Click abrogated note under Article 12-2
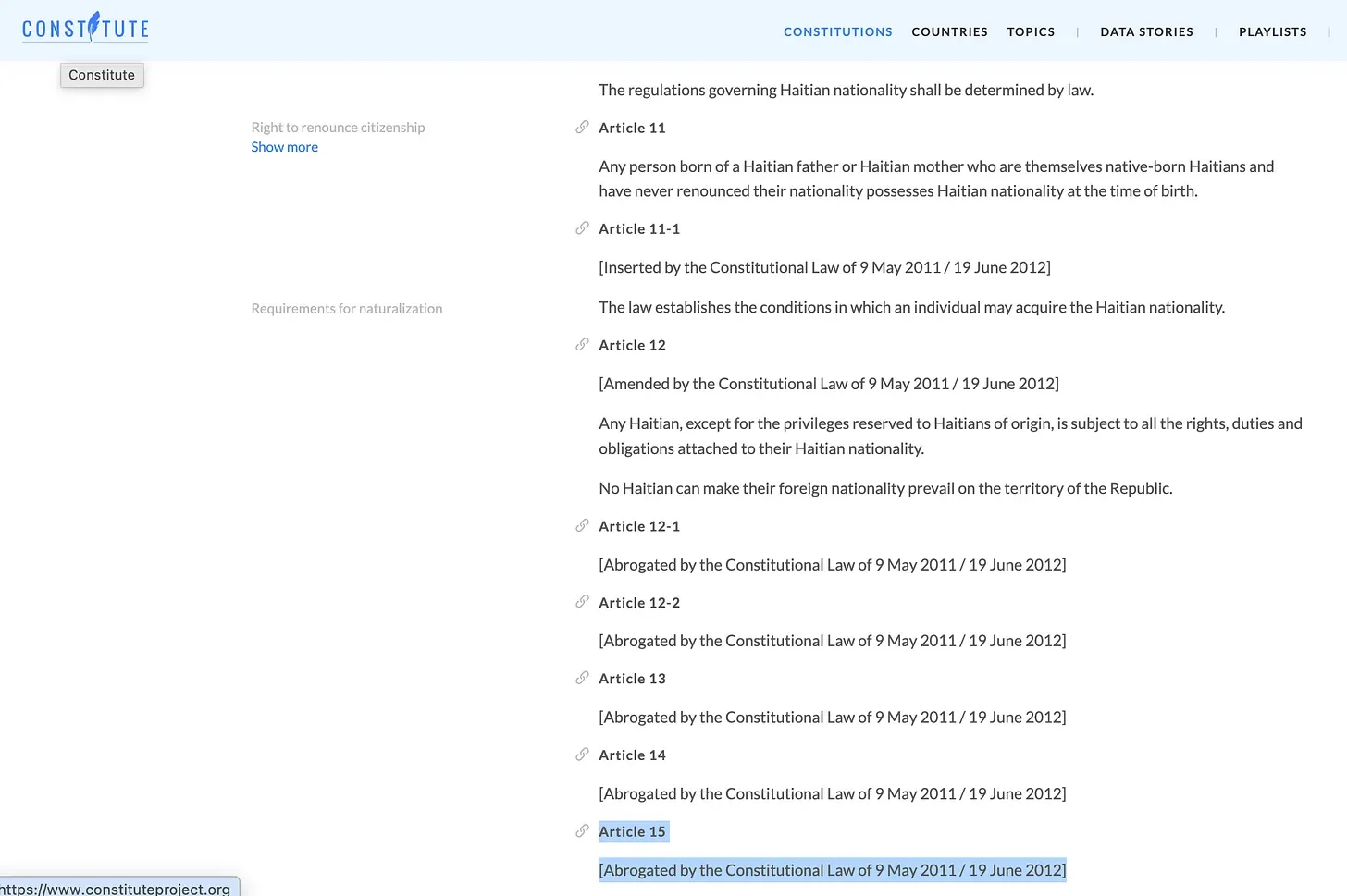The width and height of the screenshot is (1347, 896). (x=833, y=641)
